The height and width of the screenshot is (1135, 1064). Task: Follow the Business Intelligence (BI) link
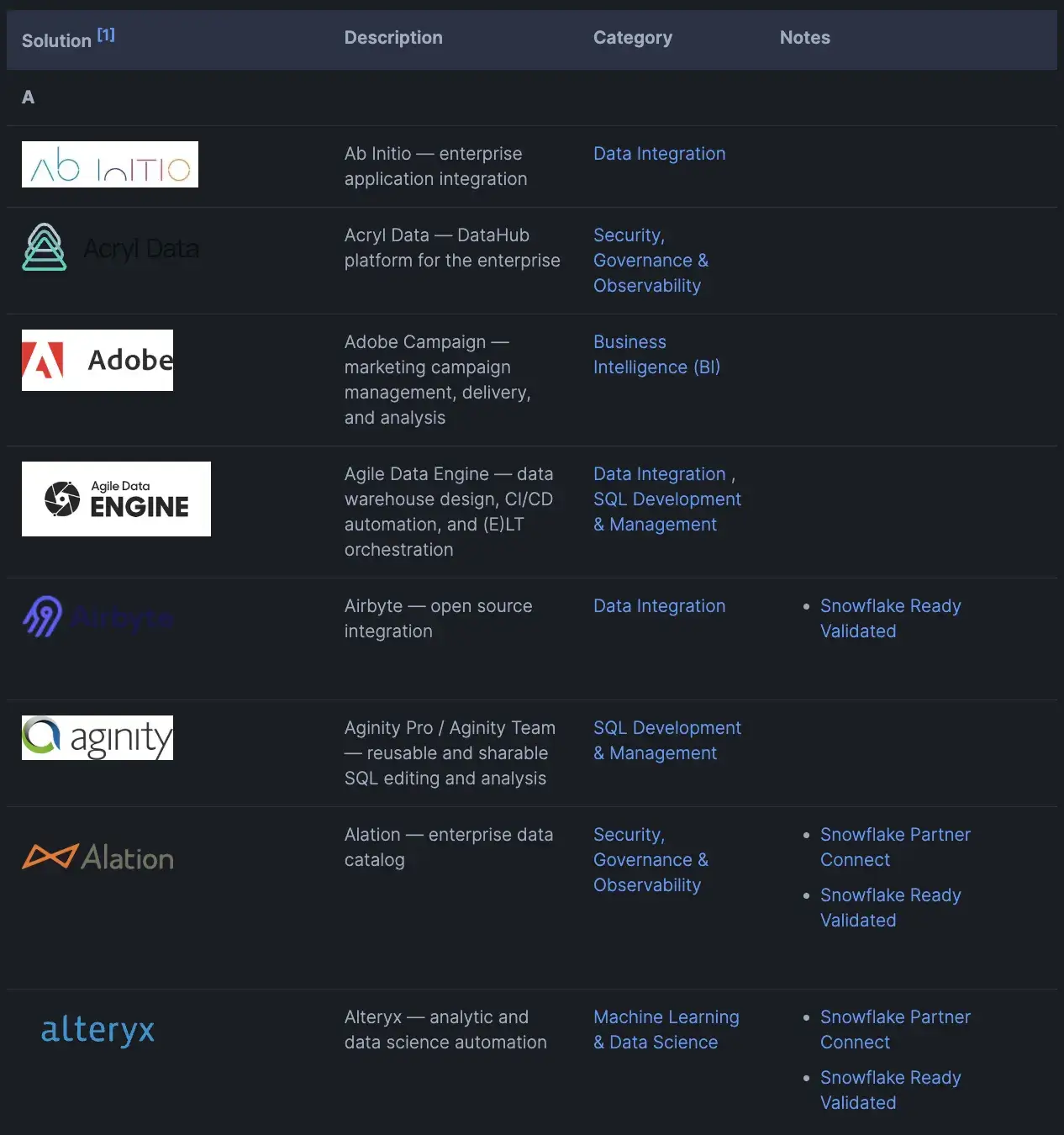click(x=656, y=355)
